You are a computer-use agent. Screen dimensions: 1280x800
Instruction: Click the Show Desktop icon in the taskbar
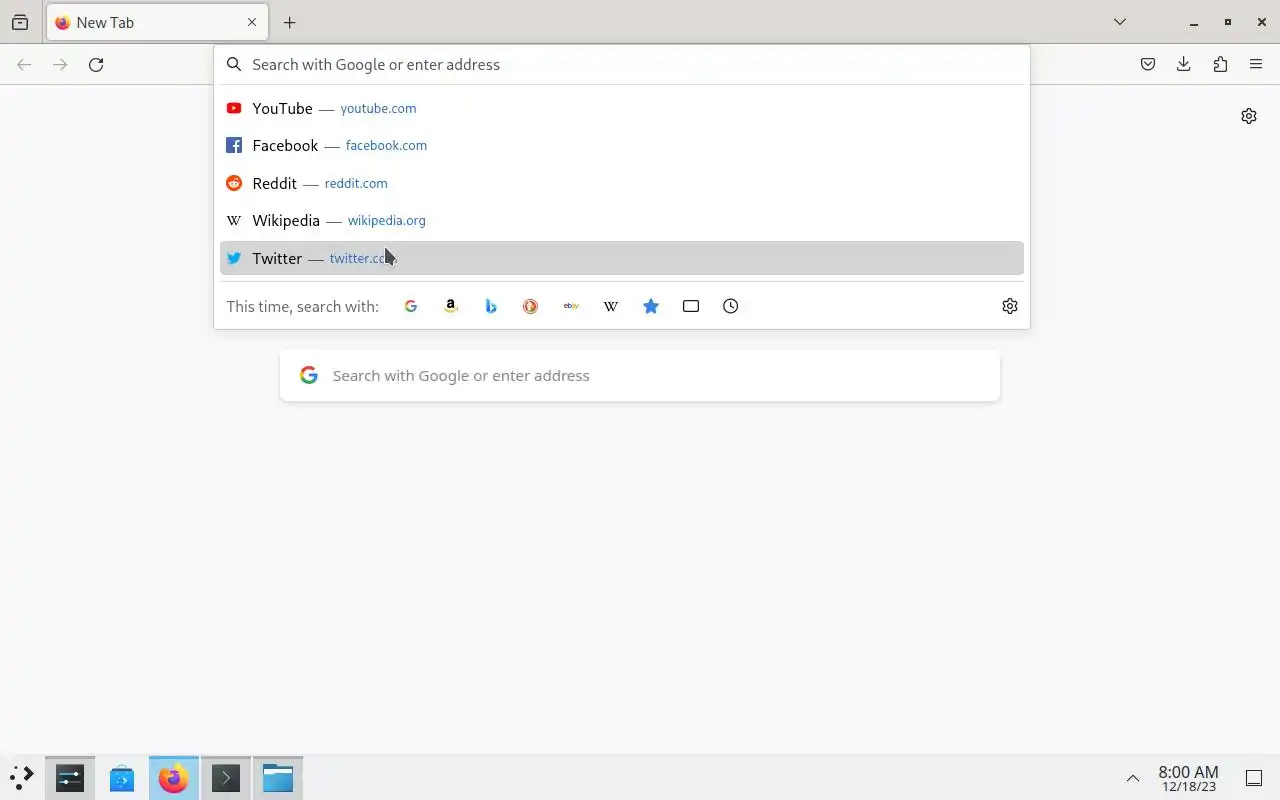click(1254, 778)
